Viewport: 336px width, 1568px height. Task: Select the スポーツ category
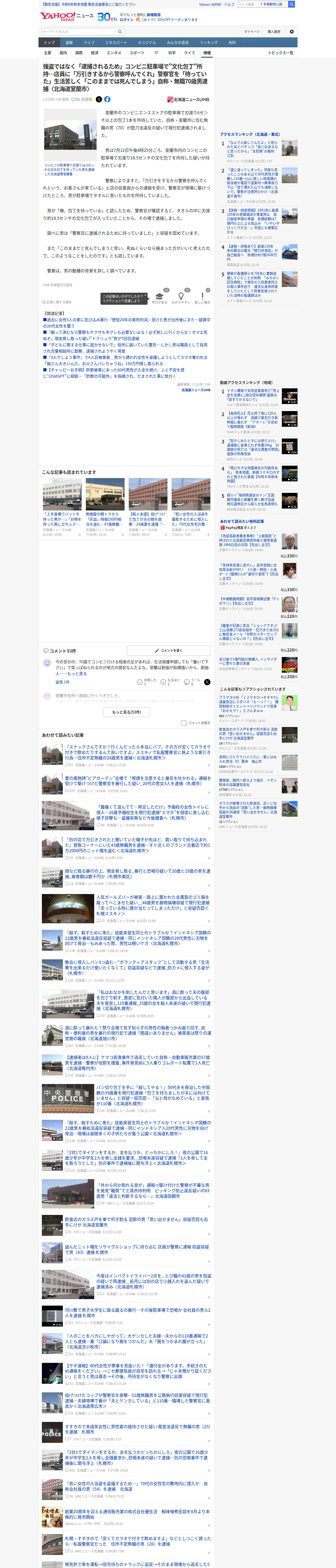point(137,53)
